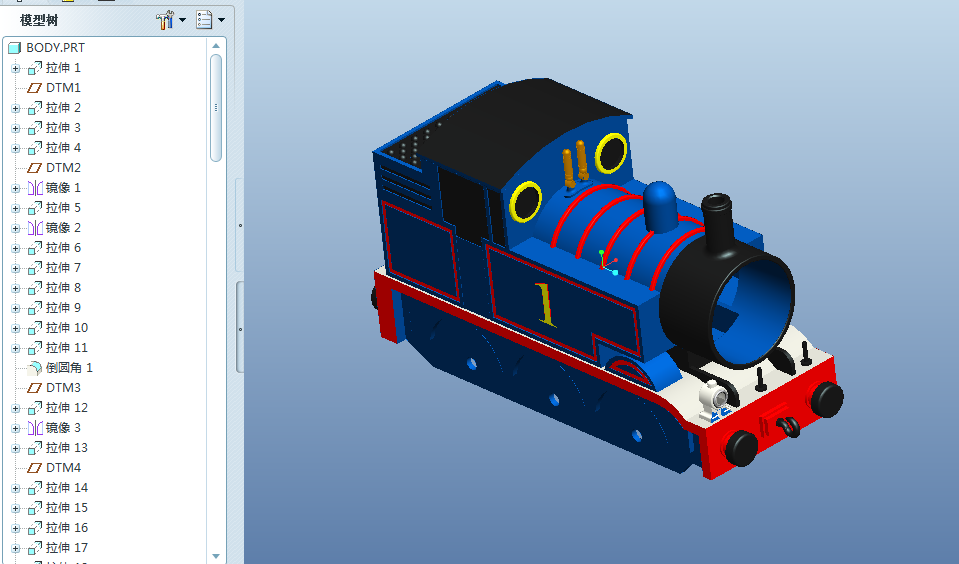Expand the 镜像 2 feature node

click(15, 229)
